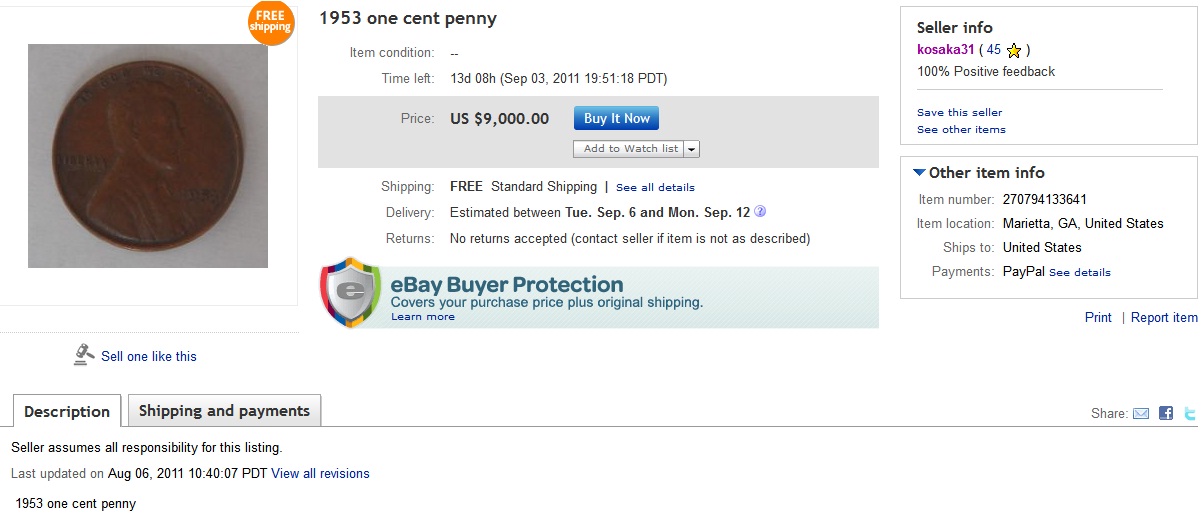The width and height of the screenshot is (1202, 518).
Task: Enlarge the penny coin photo
Action: pyautogui.click(x=148, y=156)
